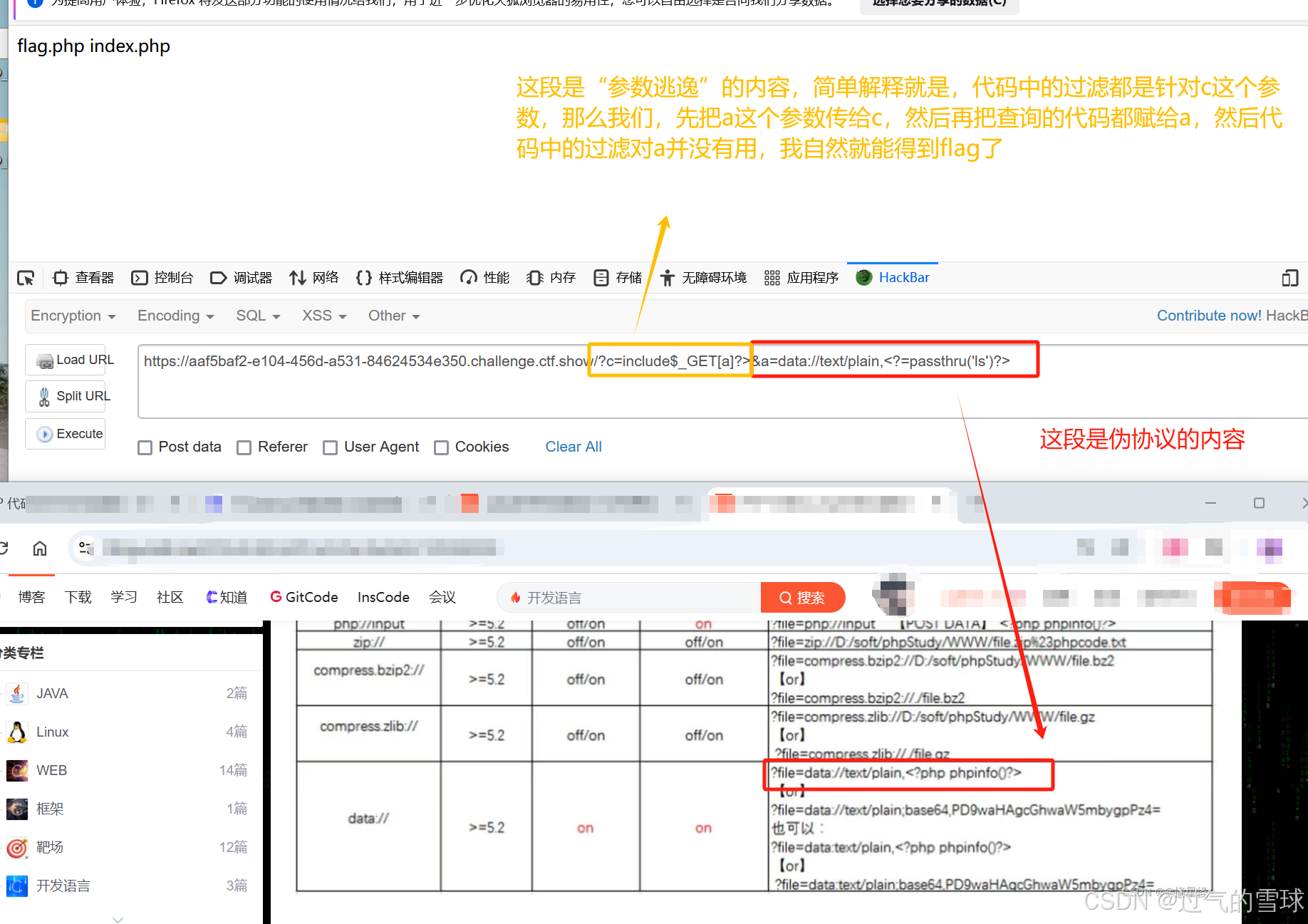The height and width of the screenshot is (924, 1308).
Task: Enable the Referer checkbox
Action: [245, 447]
